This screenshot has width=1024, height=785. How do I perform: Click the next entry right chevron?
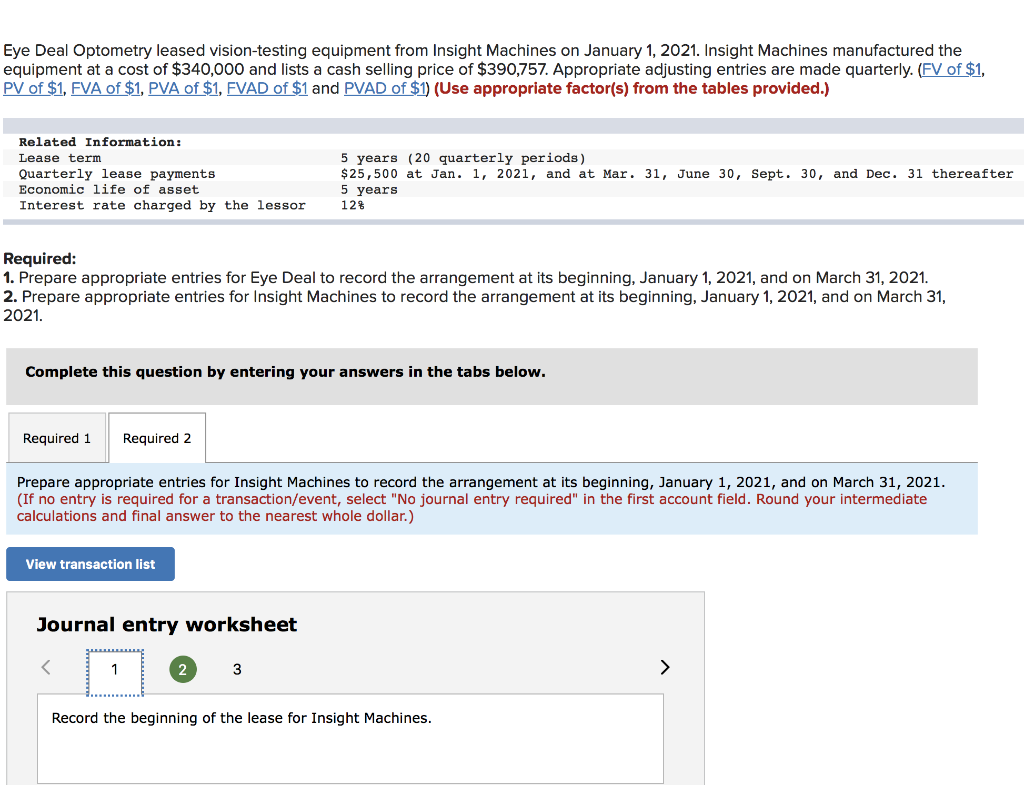point(665,667)
